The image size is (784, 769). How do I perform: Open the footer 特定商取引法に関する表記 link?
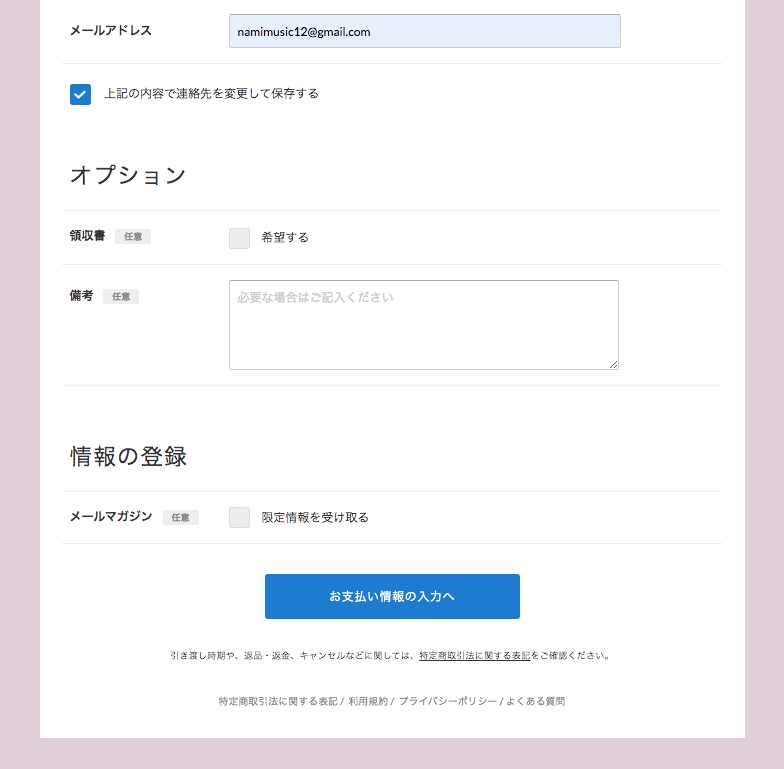pos(277,702)
